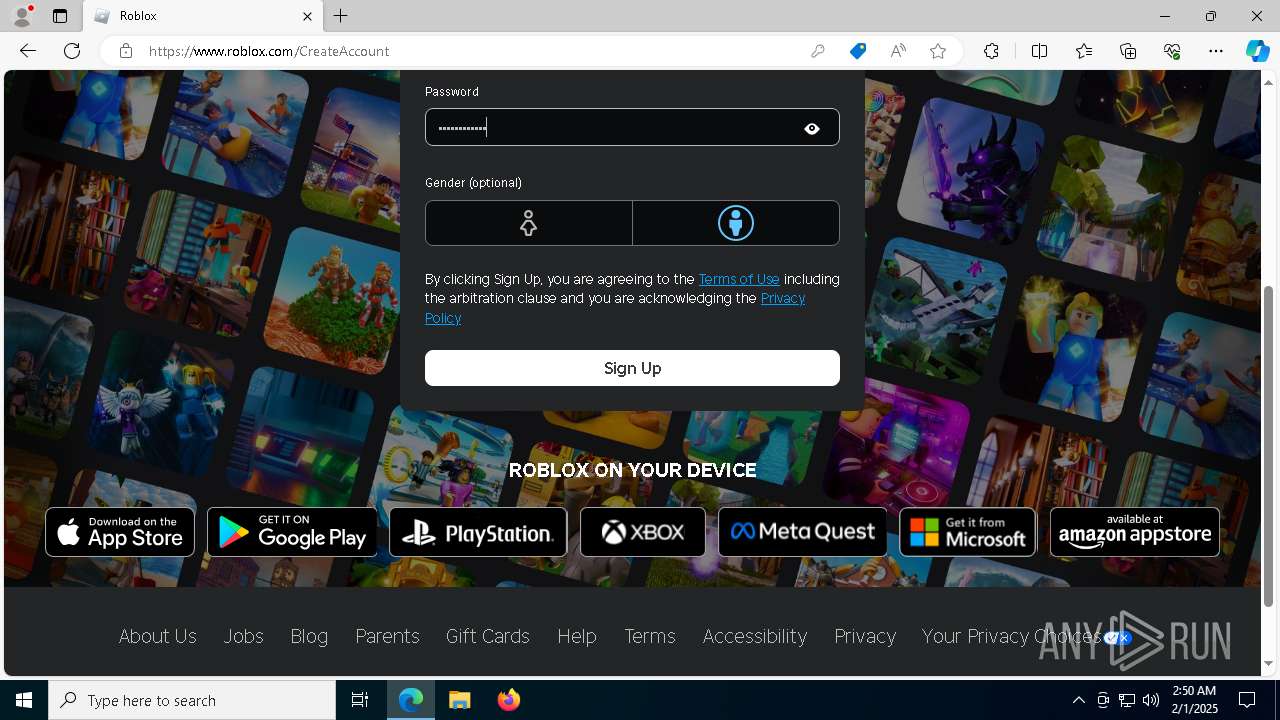The height and width of the screenshot is (720, 1280).
Task: Open the Favorites list
Action: click(1084, 51)
